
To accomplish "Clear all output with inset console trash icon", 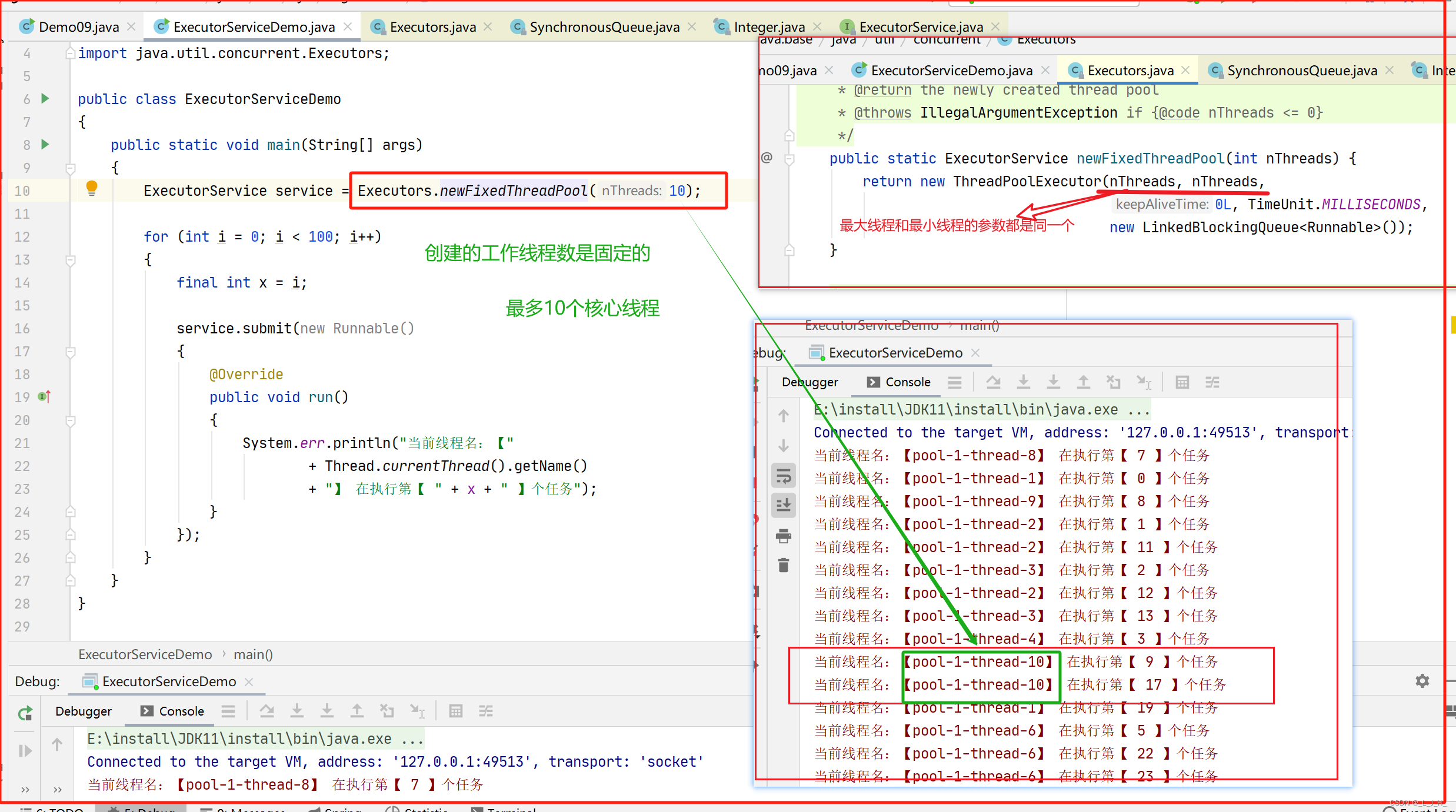I will pos(784,566).
